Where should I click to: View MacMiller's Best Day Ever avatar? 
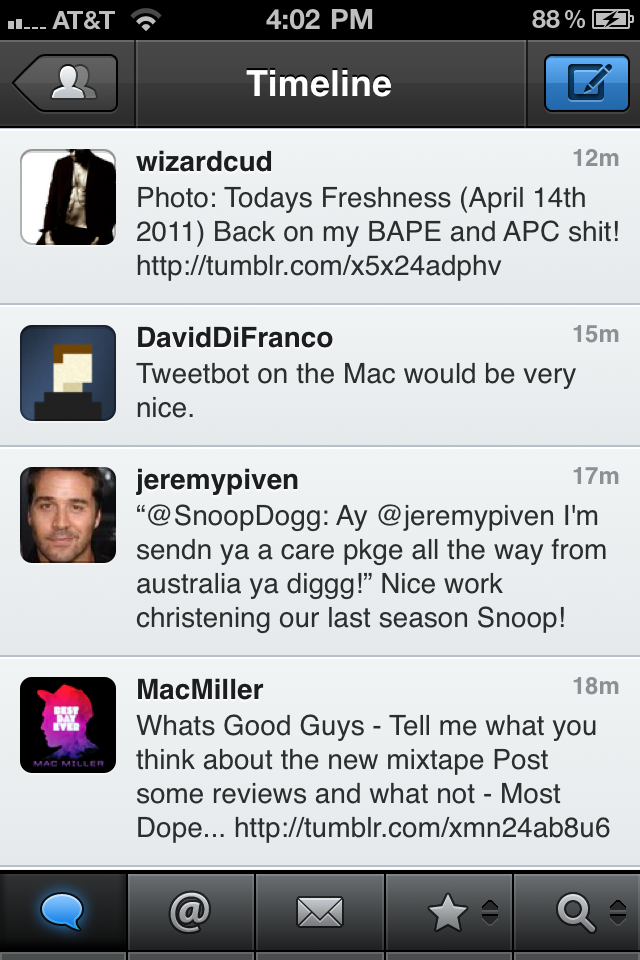pos(68,725)
